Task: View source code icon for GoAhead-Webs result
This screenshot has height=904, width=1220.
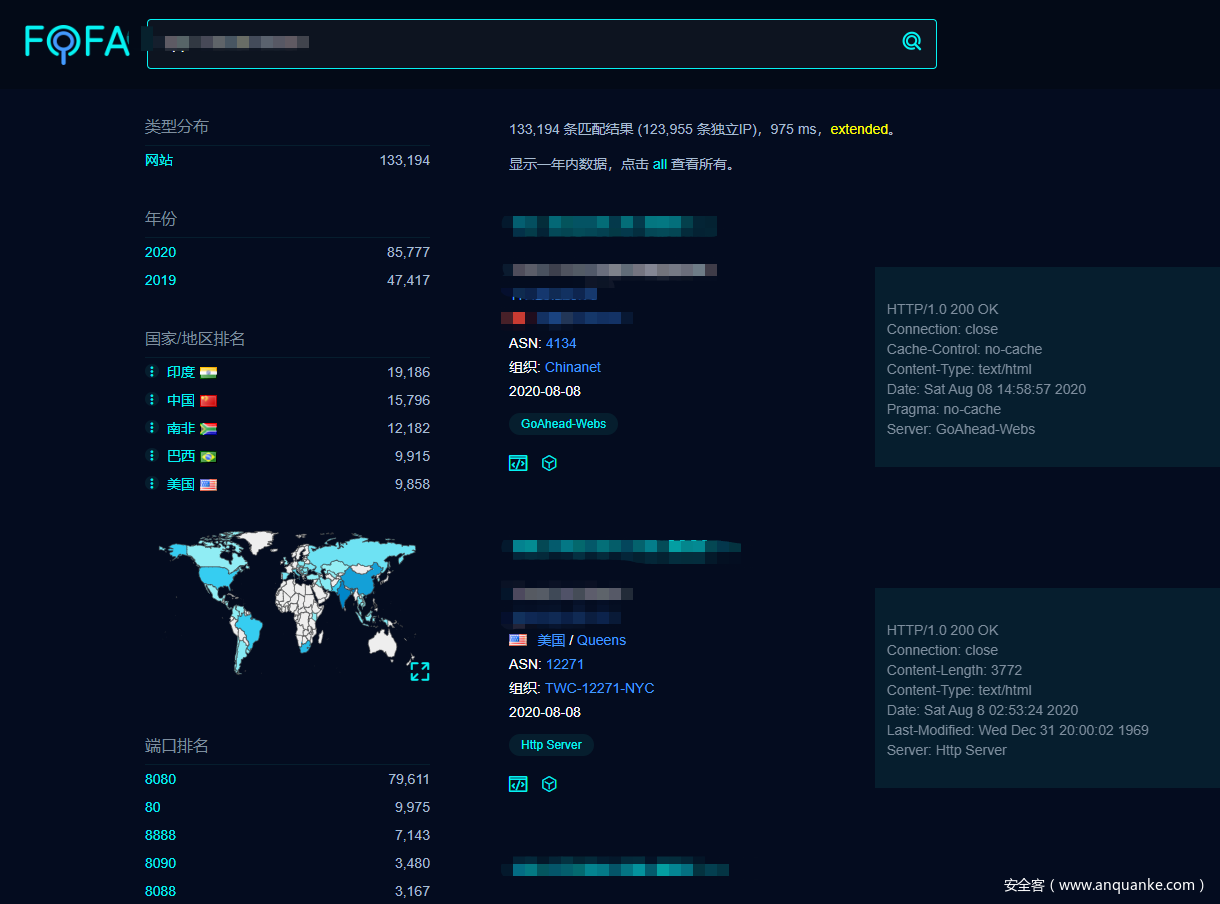Action: (x=518, y=463)
